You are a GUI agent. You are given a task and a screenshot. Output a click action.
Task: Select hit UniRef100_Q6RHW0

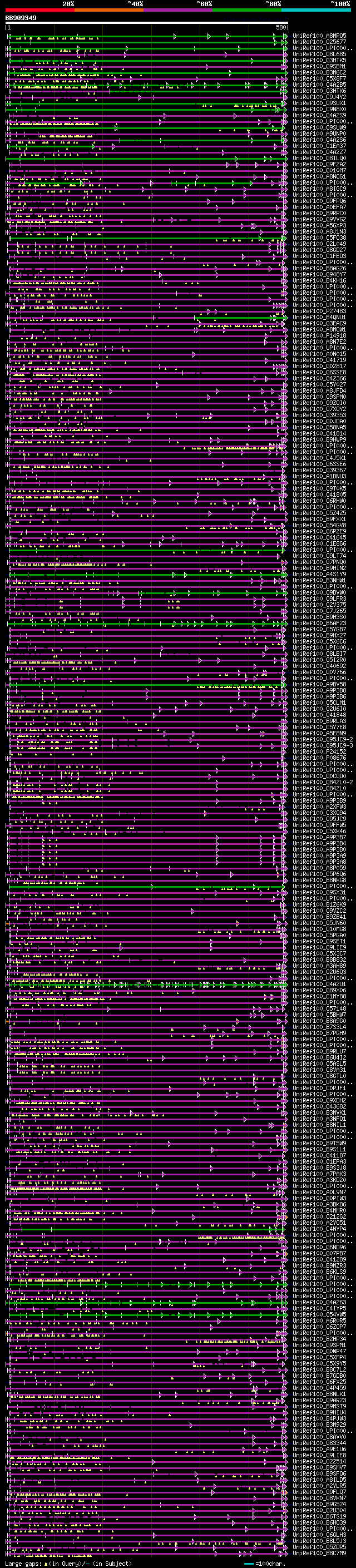319,501
